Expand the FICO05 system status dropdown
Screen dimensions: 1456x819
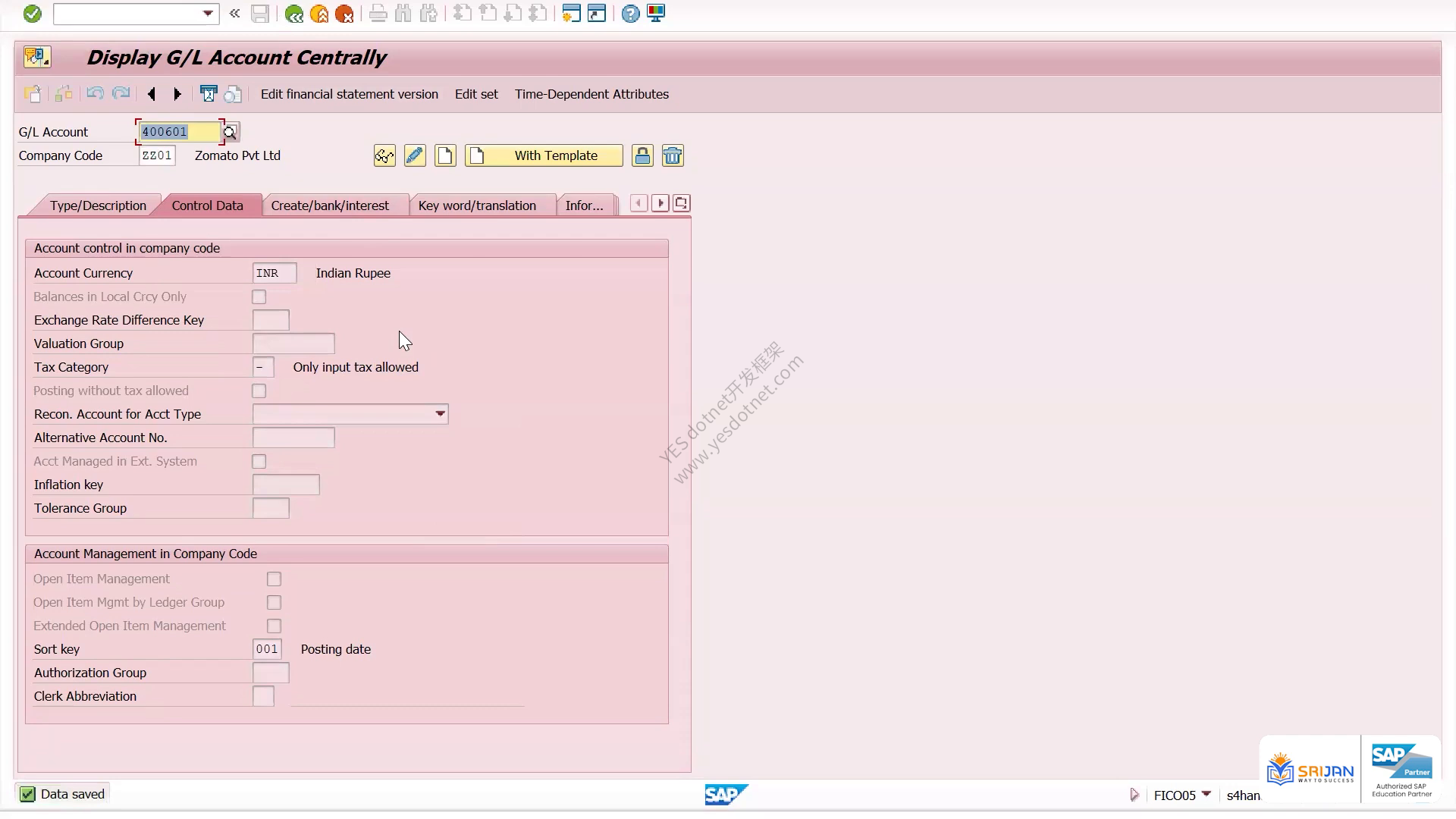(x=1206, y=794)
